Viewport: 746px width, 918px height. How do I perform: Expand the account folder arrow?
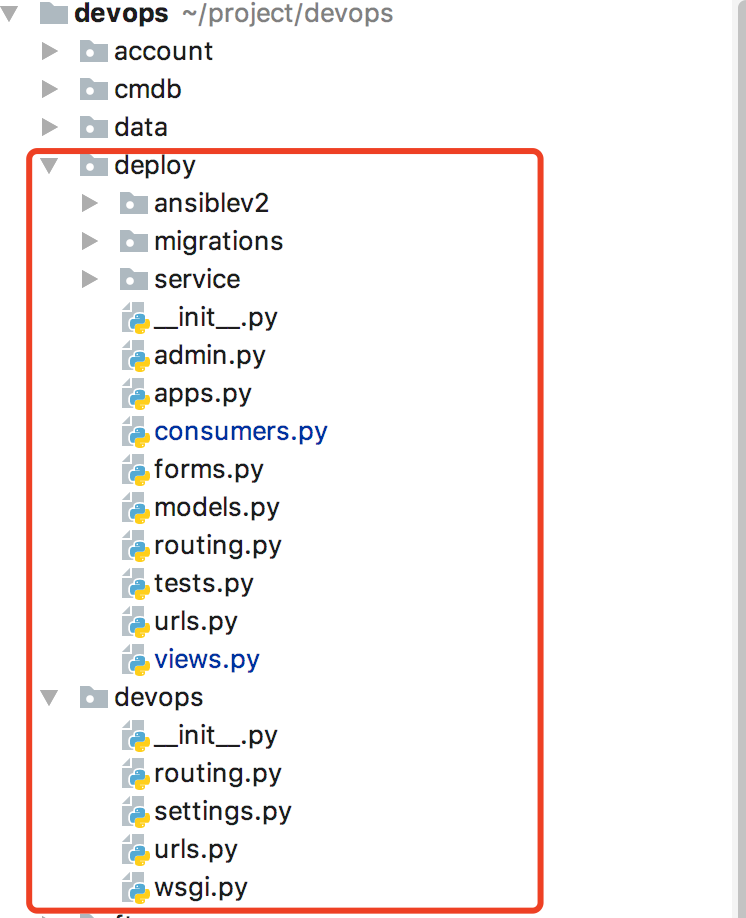click(50, 52)
